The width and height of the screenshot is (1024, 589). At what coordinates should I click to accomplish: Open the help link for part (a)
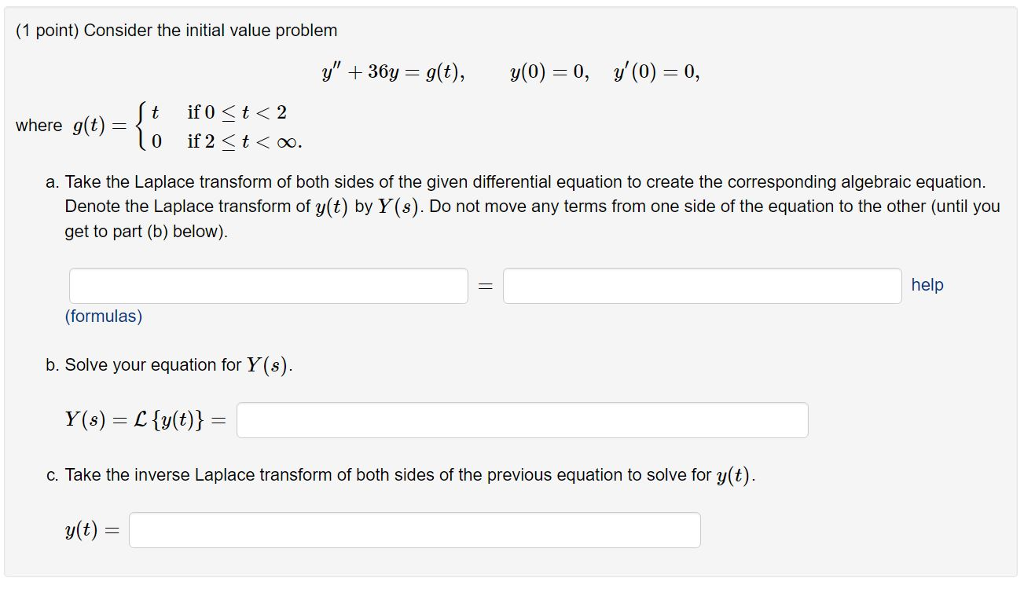click(927, 285)
